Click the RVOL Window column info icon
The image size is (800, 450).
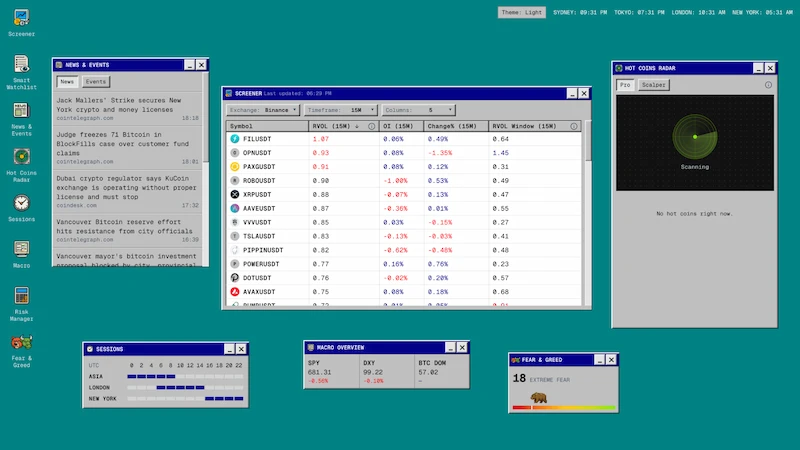click(x=574, y=126)
